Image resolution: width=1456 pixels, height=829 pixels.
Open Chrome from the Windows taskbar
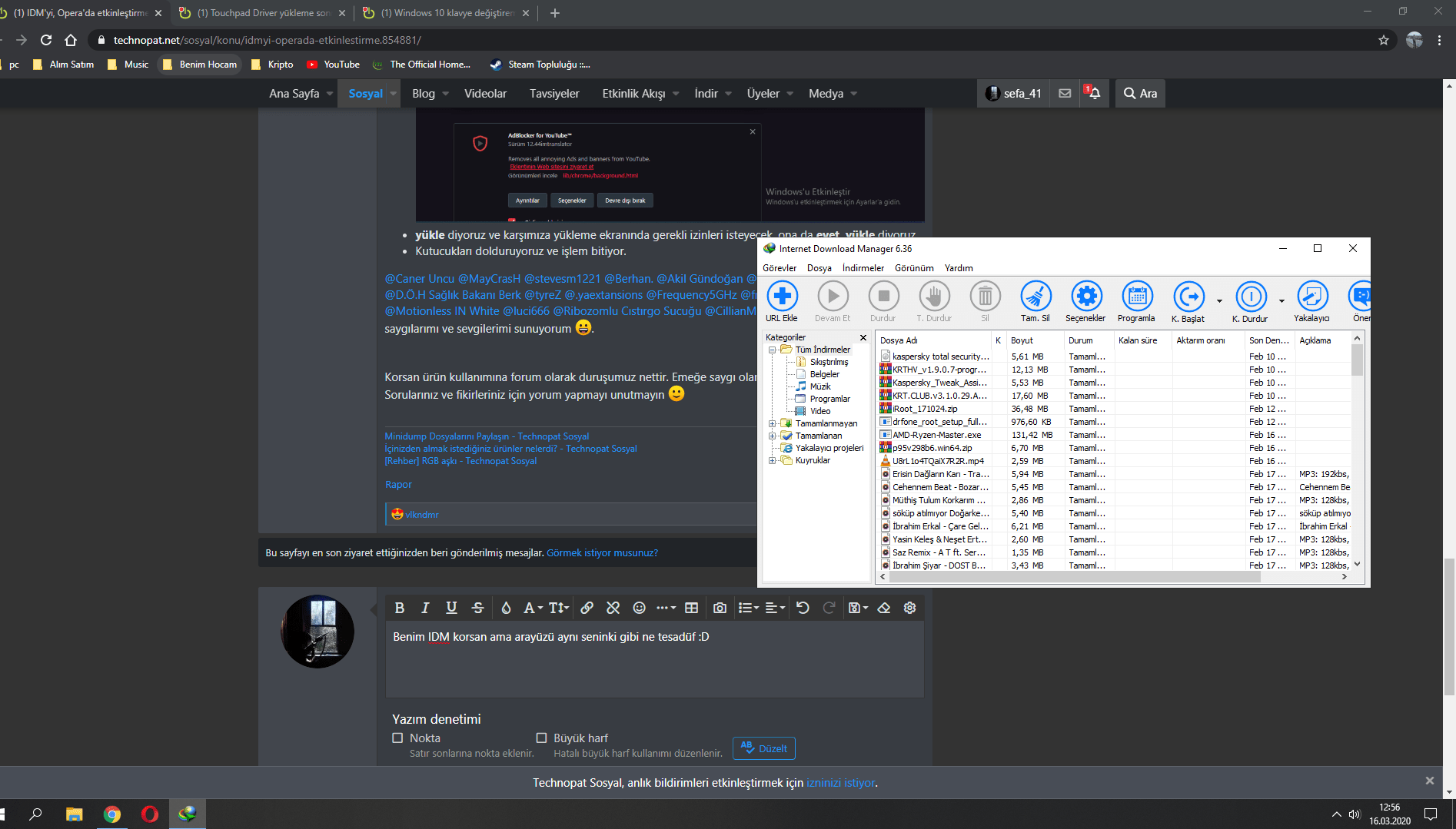tap(112, 814)
